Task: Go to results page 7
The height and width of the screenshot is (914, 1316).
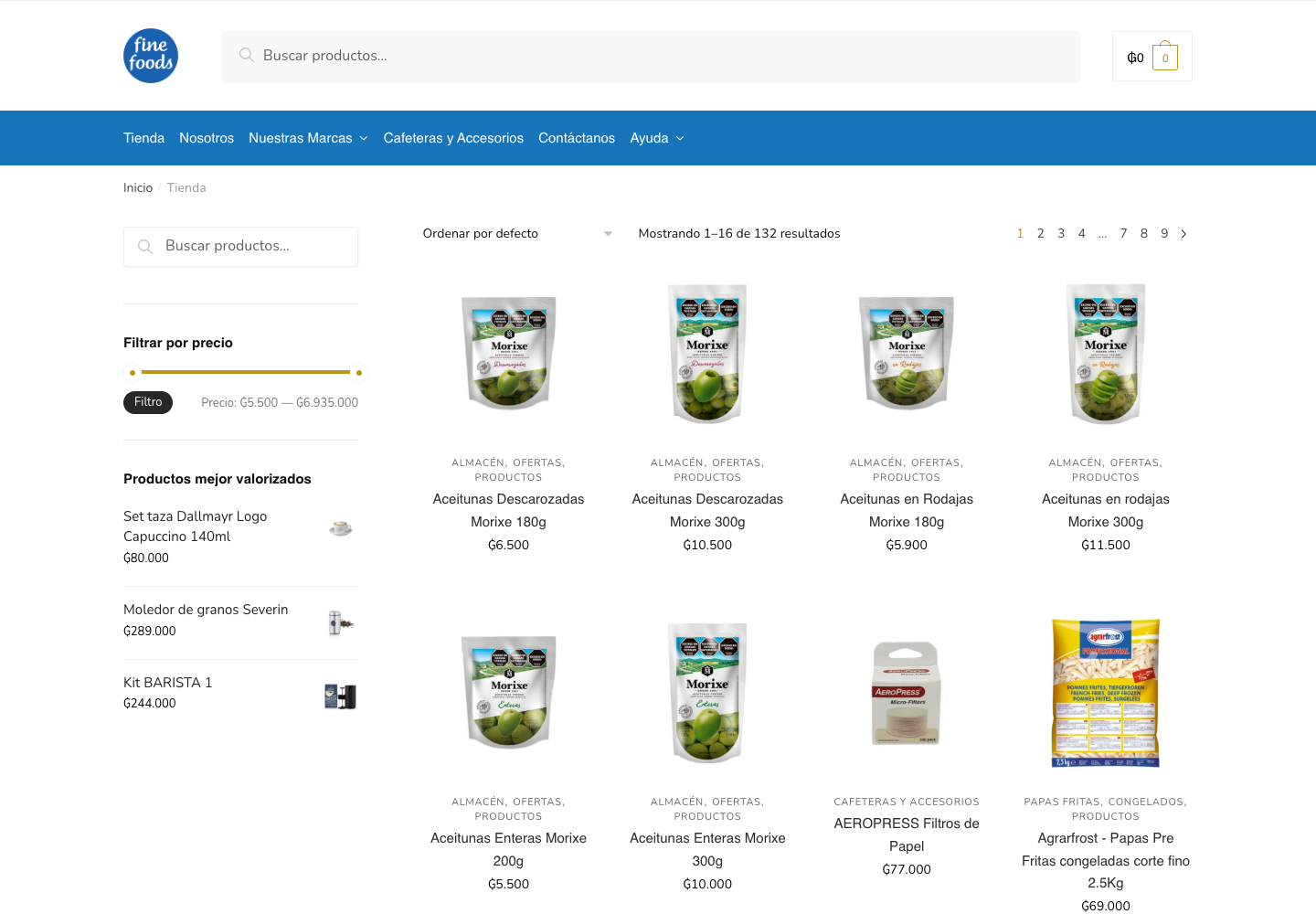Action: 1123,234
